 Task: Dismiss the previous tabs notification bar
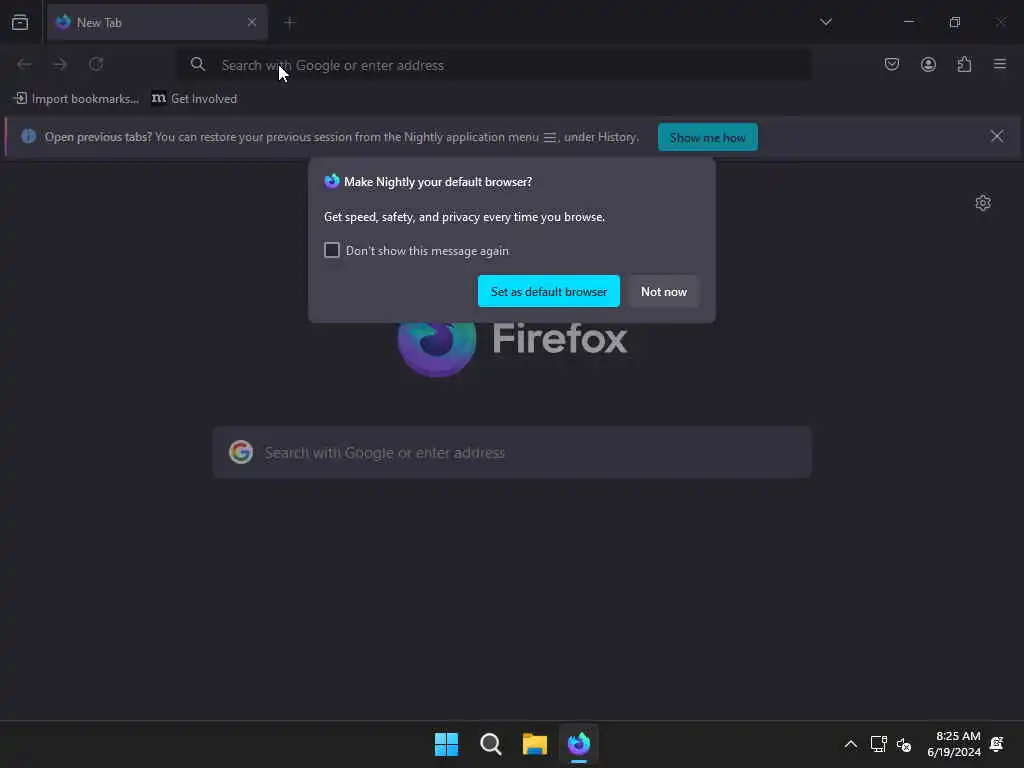point(997,136)
